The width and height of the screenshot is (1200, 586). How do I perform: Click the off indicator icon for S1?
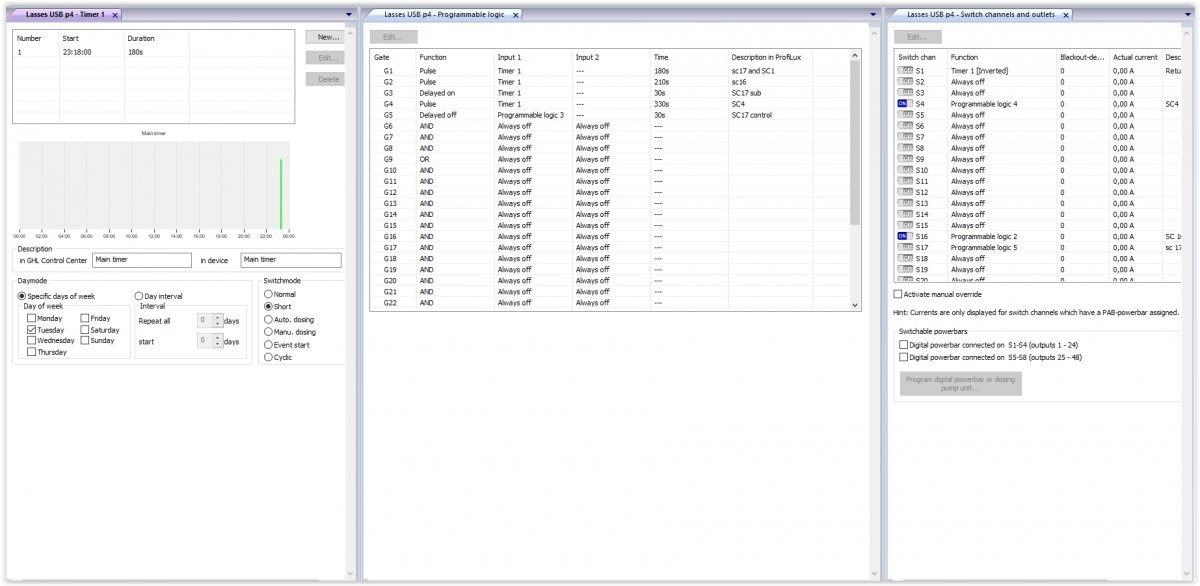click(904, 70)
